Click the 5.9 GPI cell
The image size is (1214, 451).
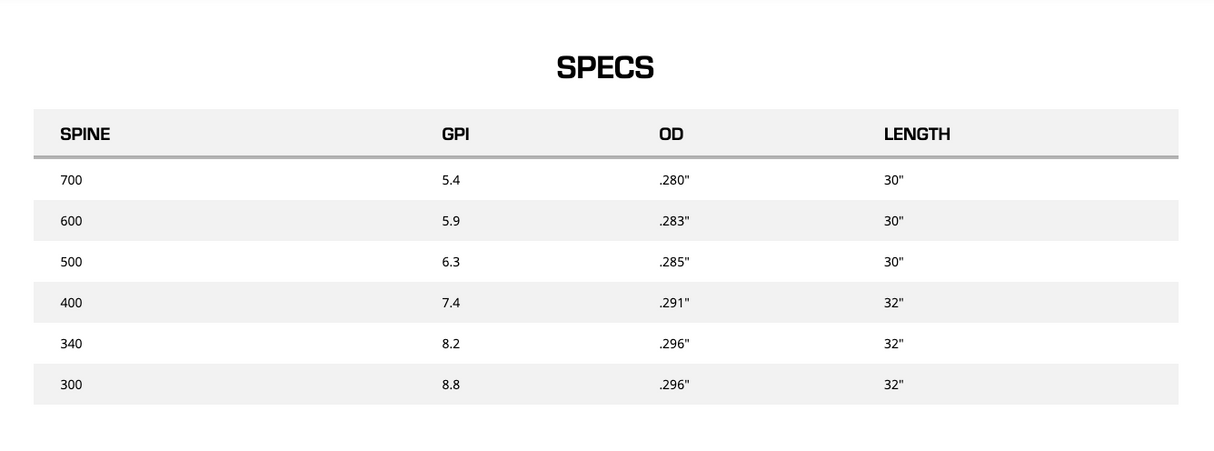click(x=451, y=221)
